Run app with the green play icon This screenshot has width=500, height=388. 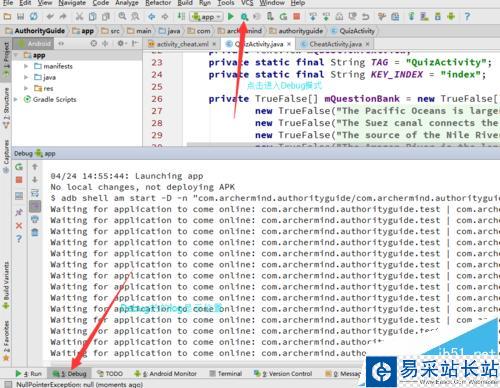(230, 16)
